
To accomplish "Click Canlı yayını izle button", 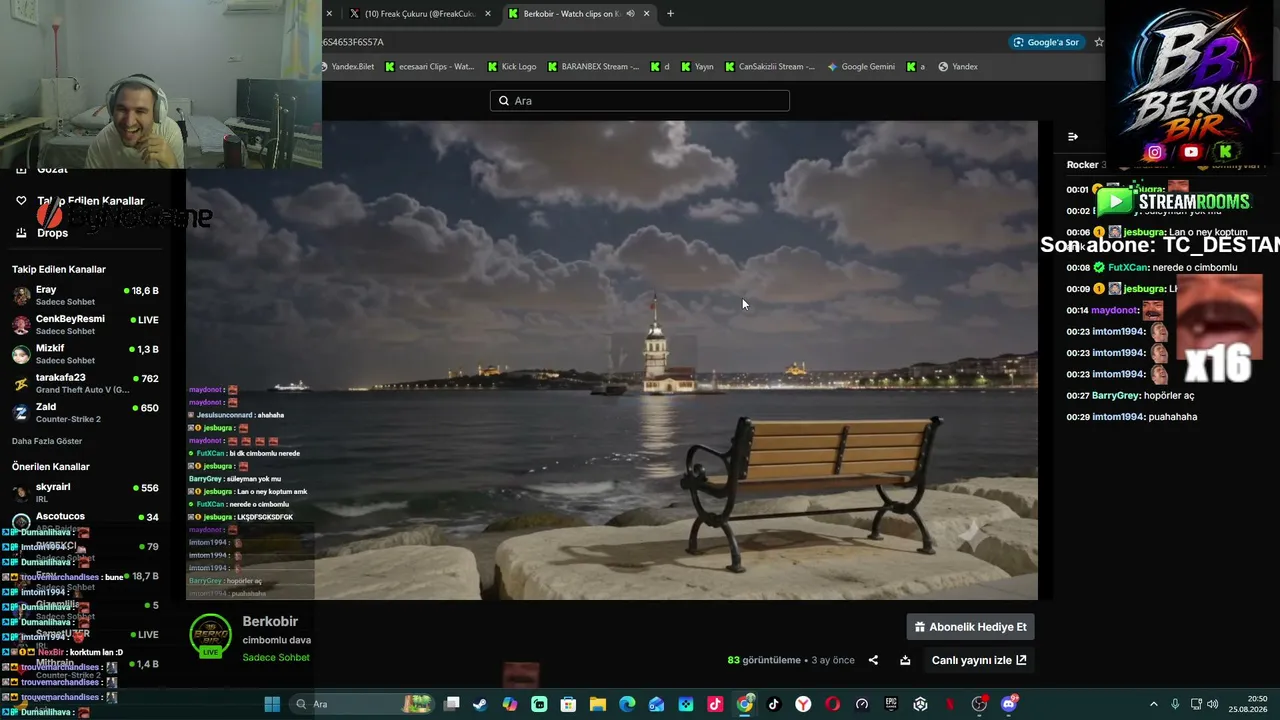I will [979, 660].
